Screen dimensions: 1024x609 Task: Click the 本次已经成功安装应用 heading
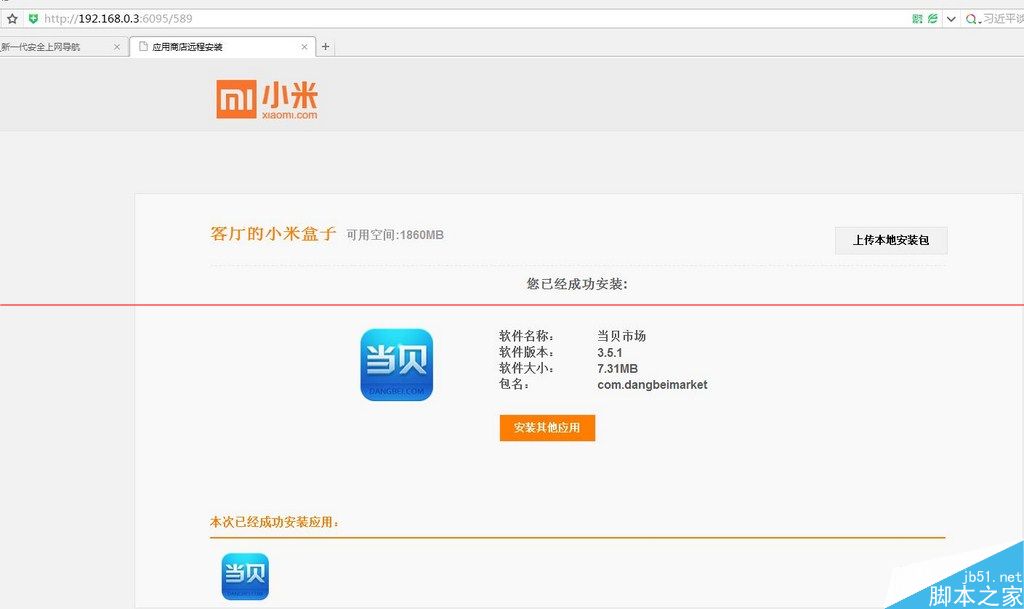[274, 522]
